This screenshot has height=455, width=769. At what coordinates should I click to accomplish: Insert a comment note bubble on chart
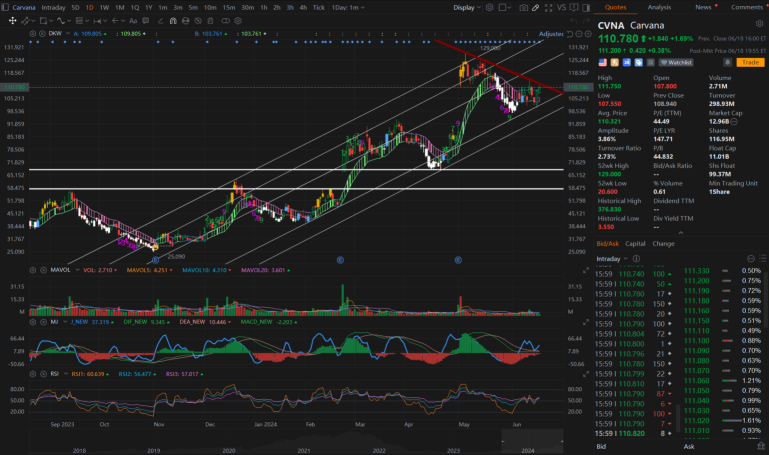tap(146, 21)
